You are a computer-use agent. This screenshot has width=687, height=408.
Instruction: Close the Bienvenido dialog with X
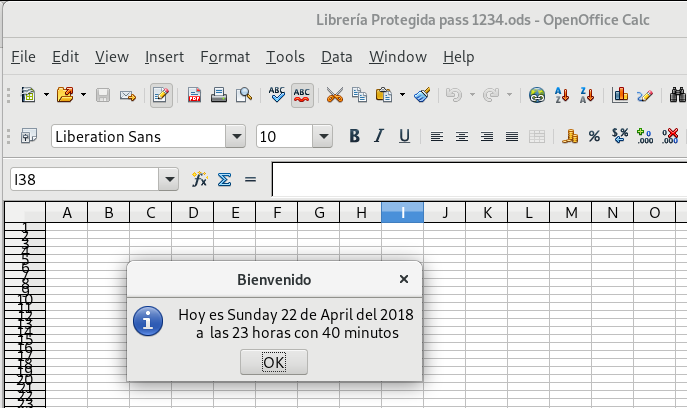404,280
